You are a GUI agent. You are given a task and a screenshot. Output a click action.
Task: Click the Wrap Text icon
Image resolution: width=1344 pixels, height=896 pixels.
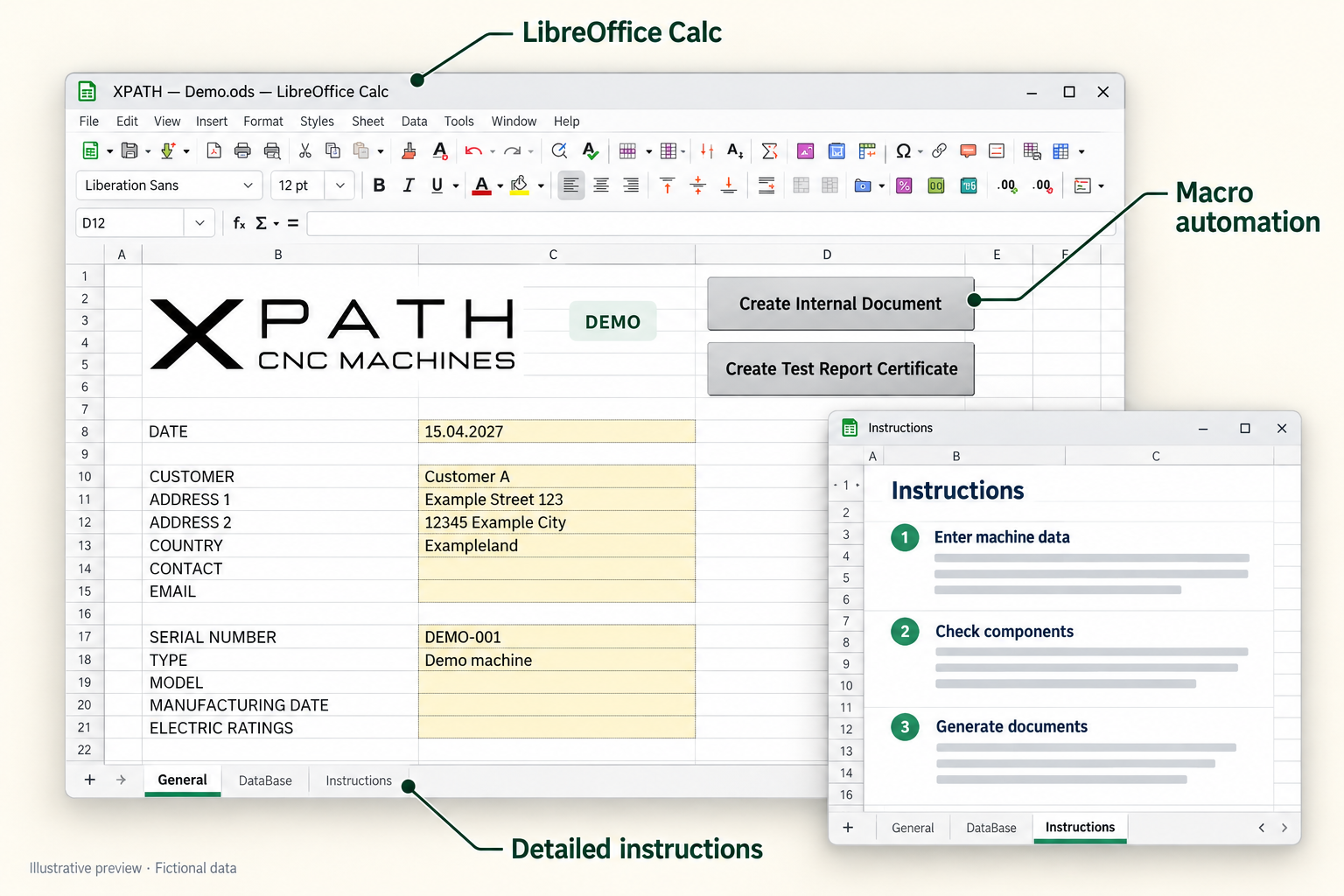click(766, 185)
